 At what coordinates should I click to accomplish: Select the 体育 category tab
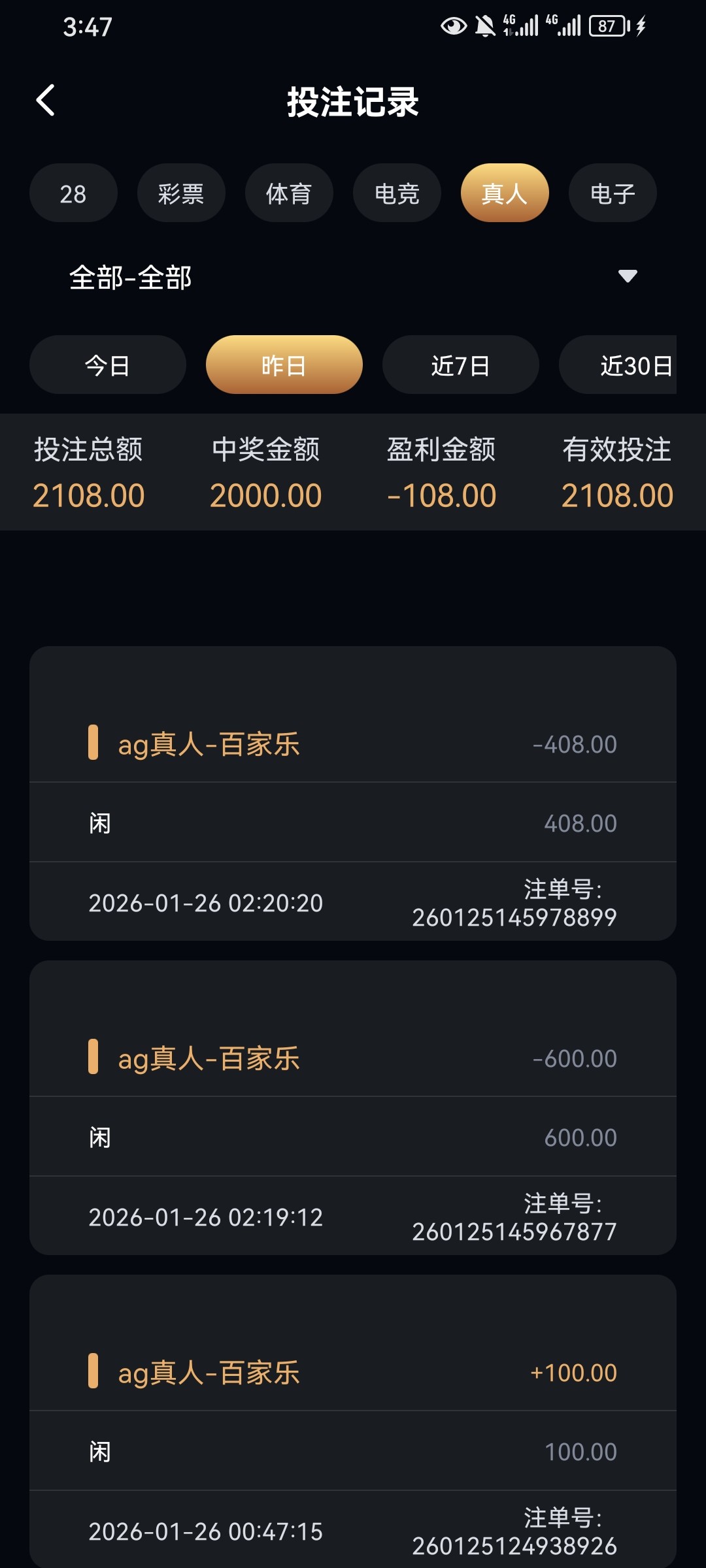tap(289, 193)
